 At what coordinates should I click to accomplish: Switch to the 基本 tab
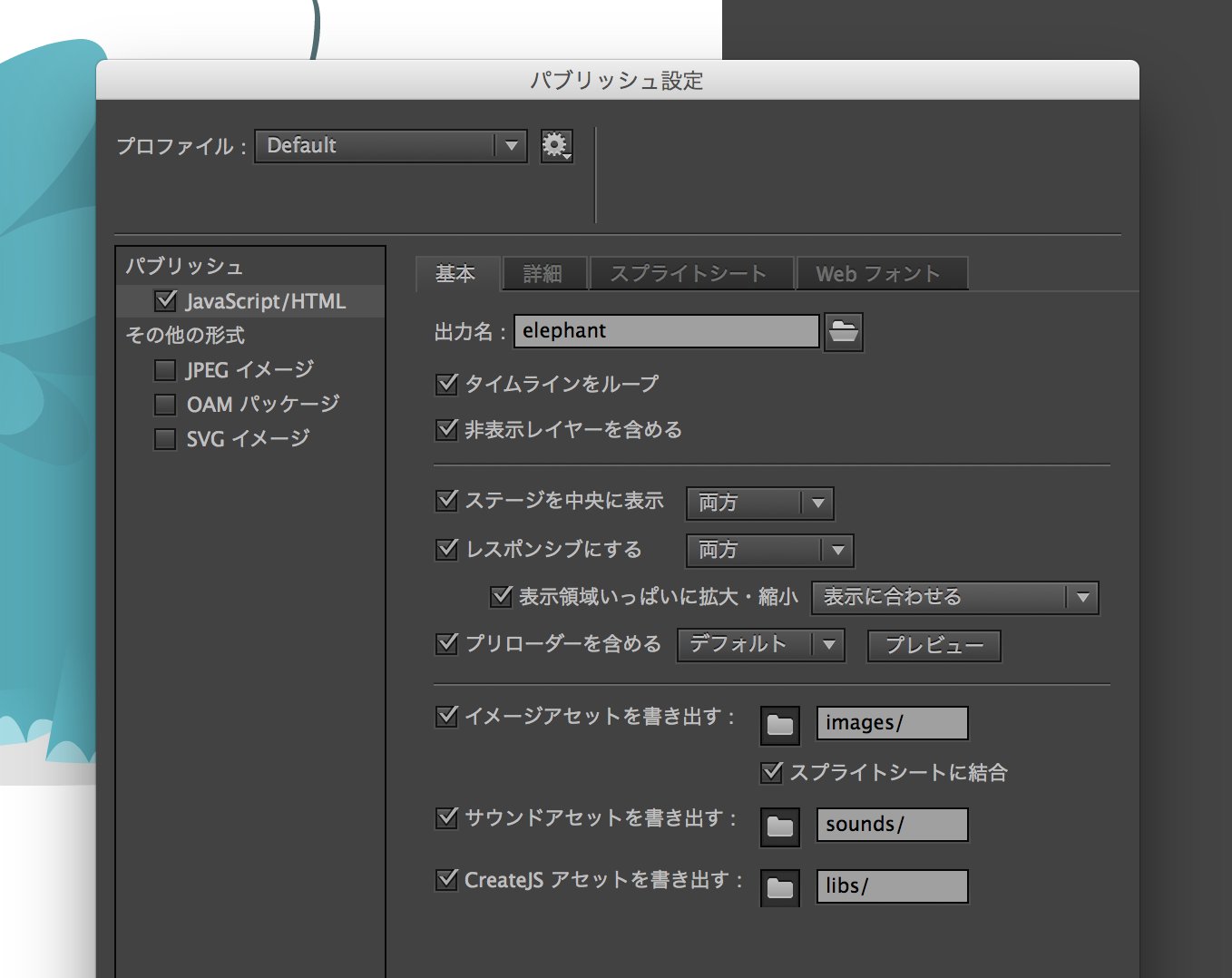click(456, 273)
